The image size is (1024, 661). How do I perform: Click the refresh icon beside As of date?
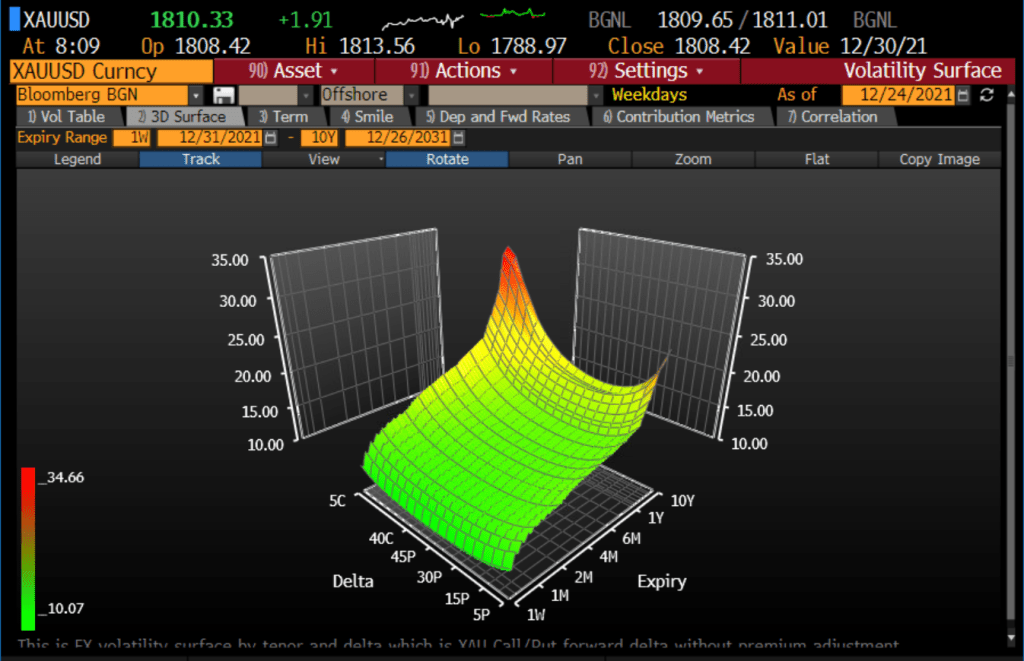[x=988, y=95]
